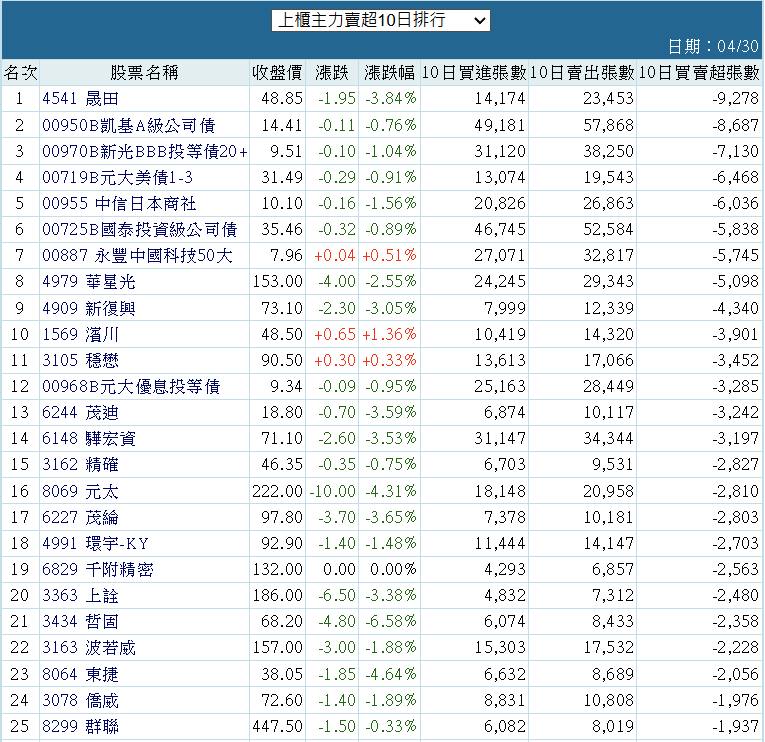Image resolution: width=765 pixels, height=742 pixels.
Task: Select stock 6227 茂綸
Action: click(81, 517)
